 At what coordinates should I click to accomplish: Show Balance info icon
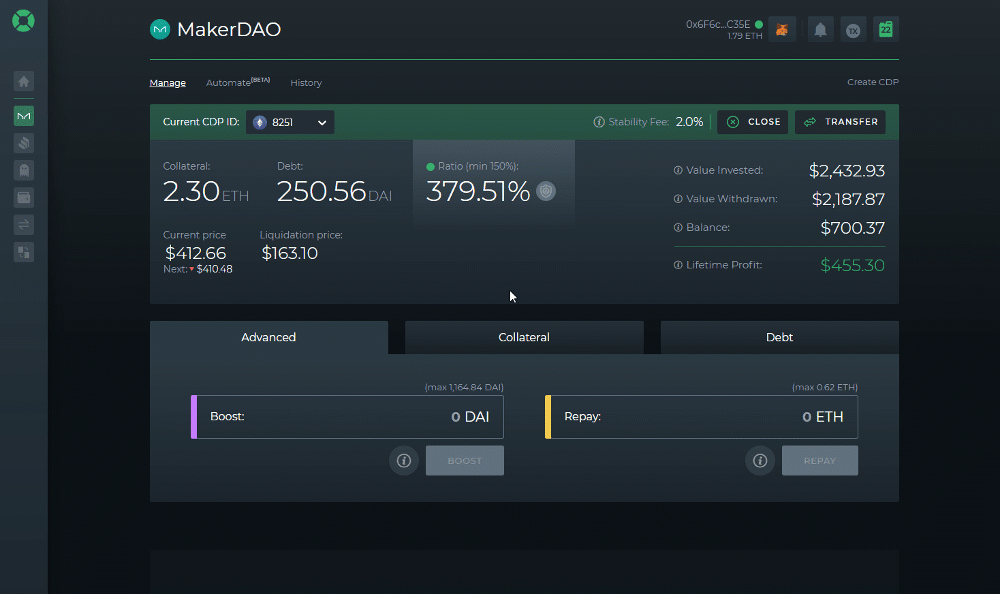(x=678, y=227)
